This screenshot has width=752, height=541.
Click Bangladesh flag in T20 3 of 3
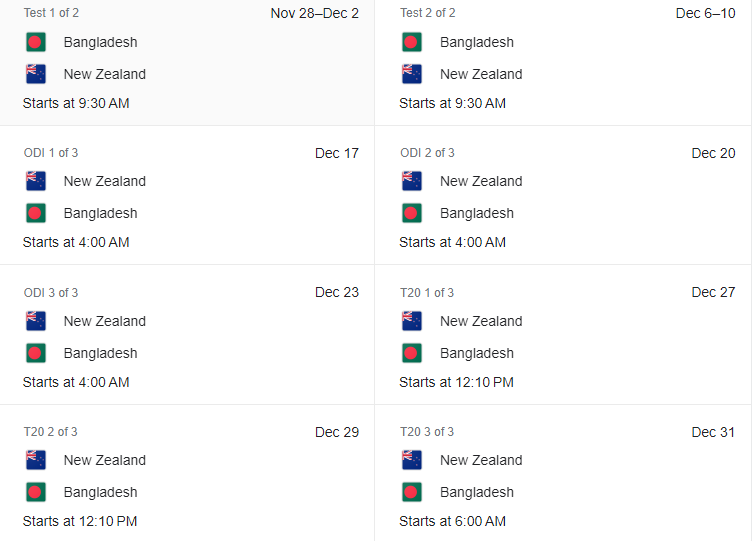[x=412, y=493]
